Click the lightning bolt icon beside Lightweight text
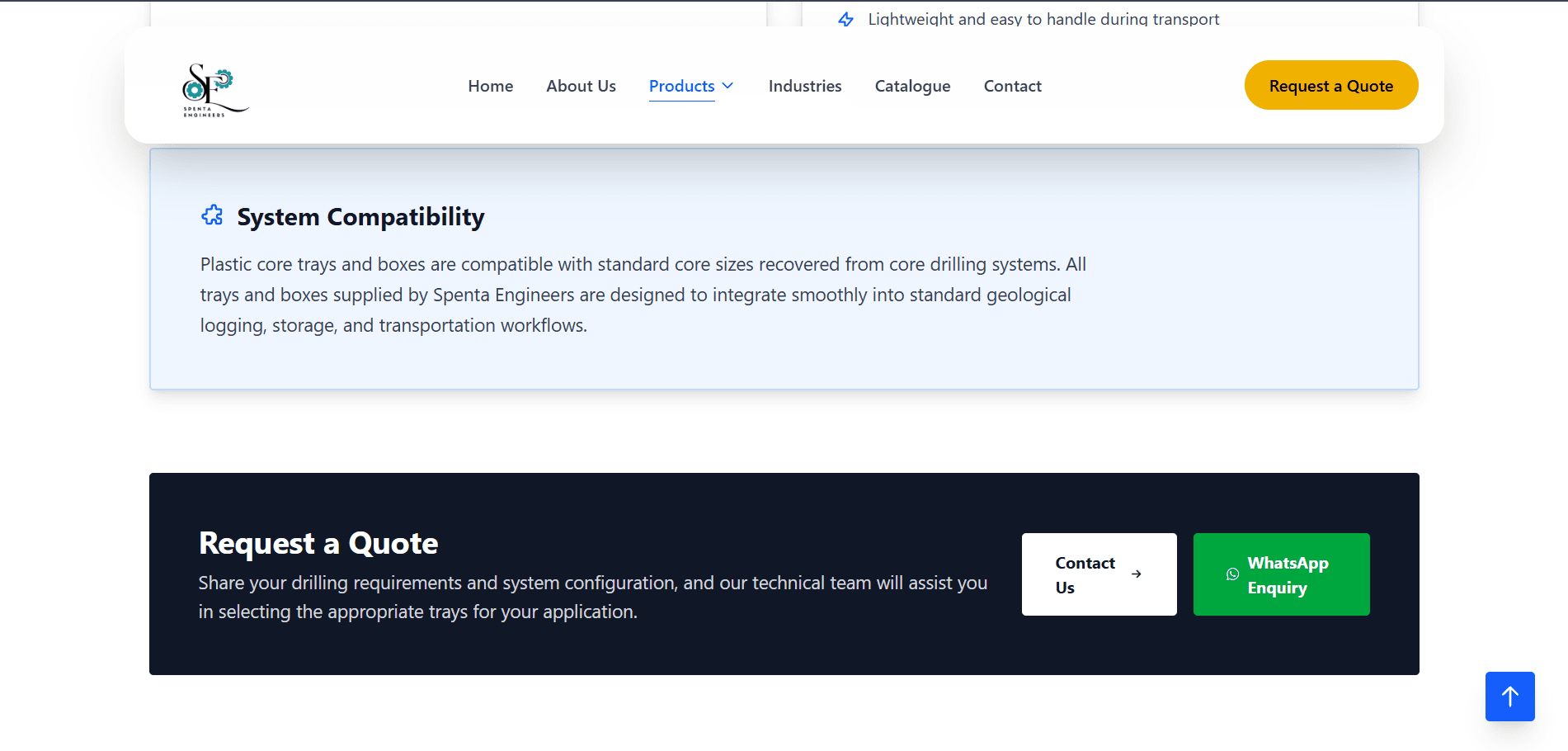Viewport: 1568px width, 751px height. [845, 19]
